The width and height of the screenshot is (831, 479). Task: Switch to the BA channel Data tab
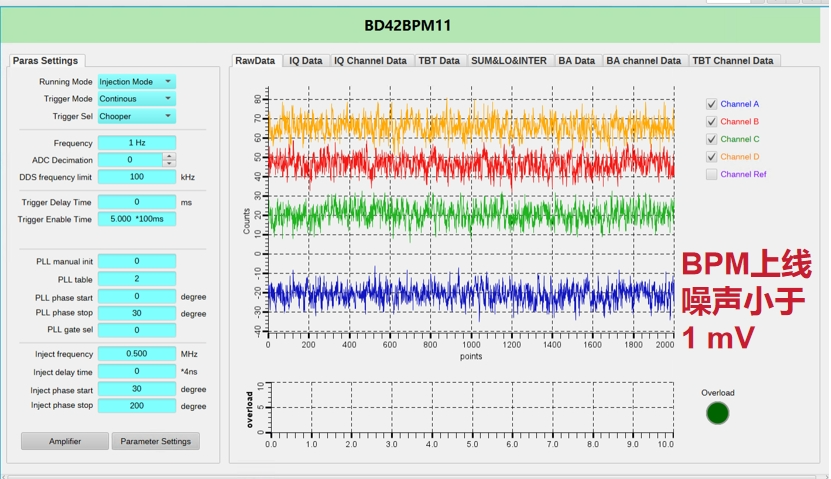coord(644,61)
